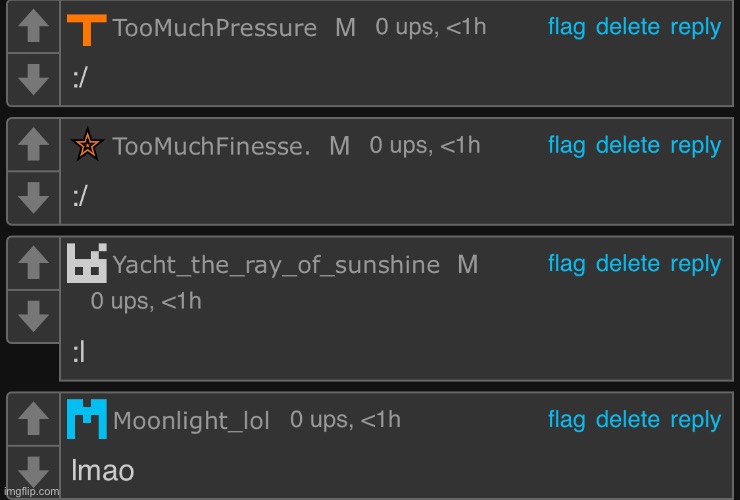Upvote Yacht_the_ray_of_sunshine's comment
740x500 pixels.
(x=34, y=263)
